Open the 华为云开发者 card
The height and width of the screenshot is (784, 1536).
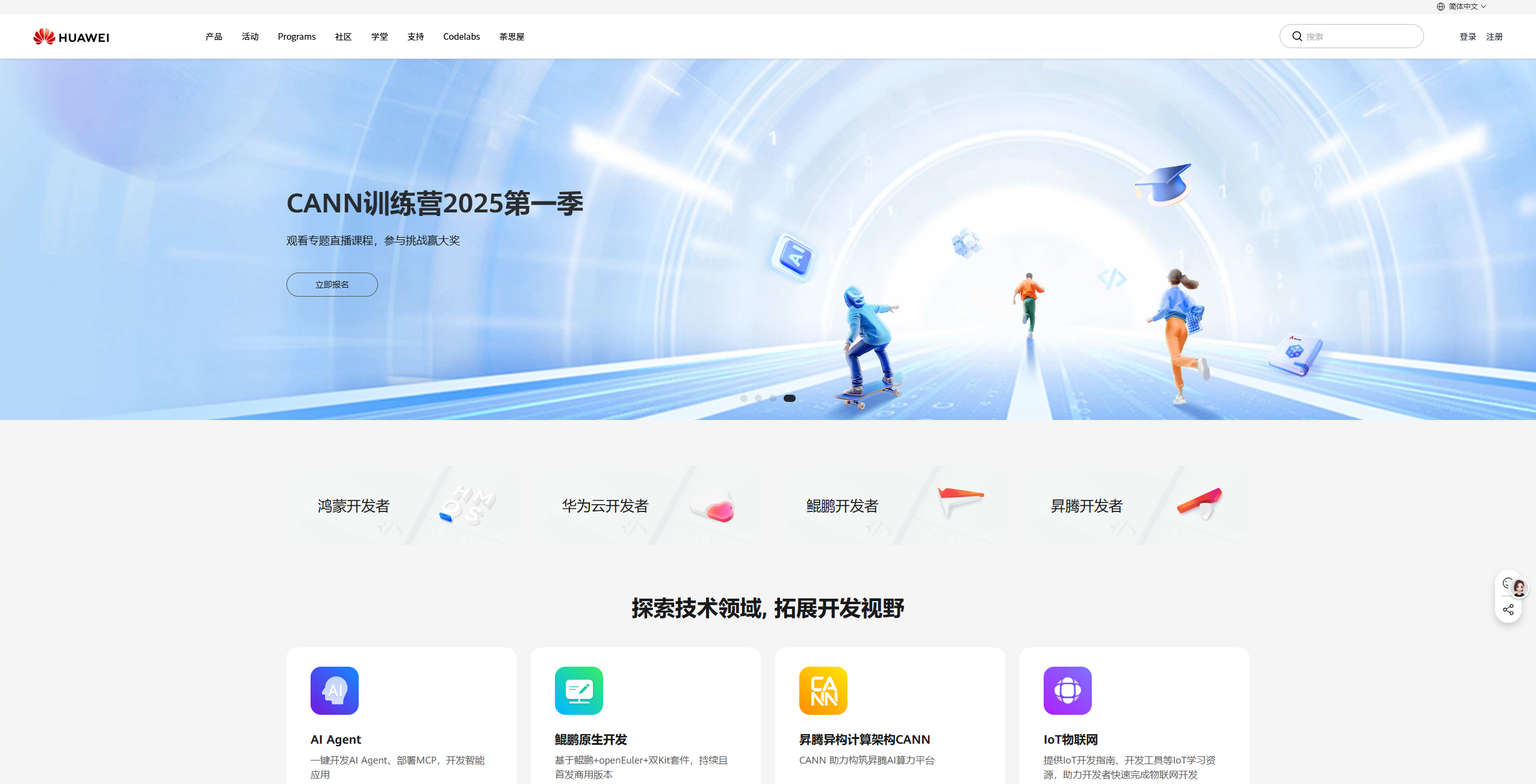coord(646,505)
